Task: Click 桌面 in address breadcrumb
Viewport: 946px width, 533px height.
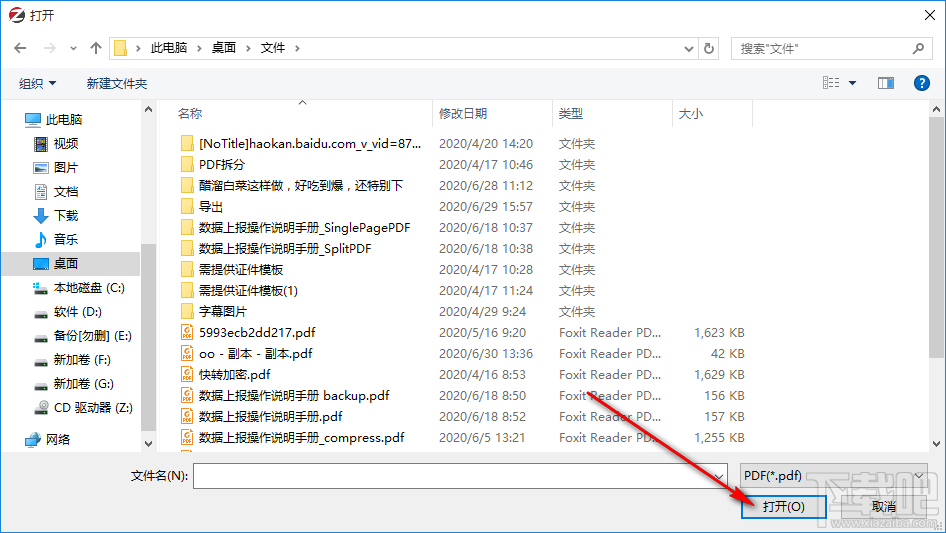Action: [223, 48]
